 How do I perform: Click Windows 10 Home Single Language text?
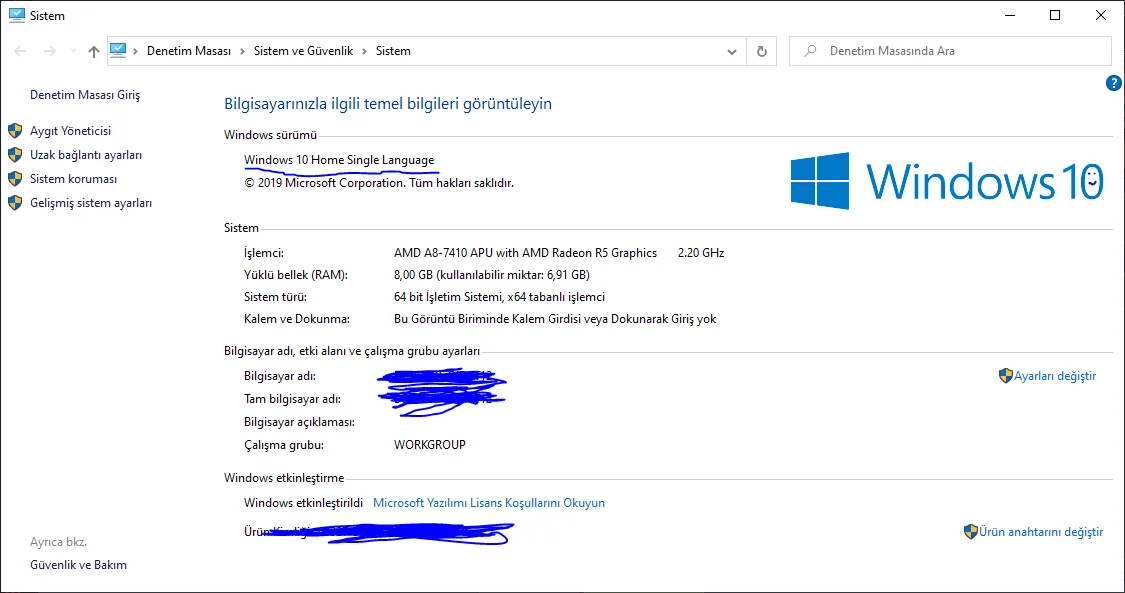[339, 160]
